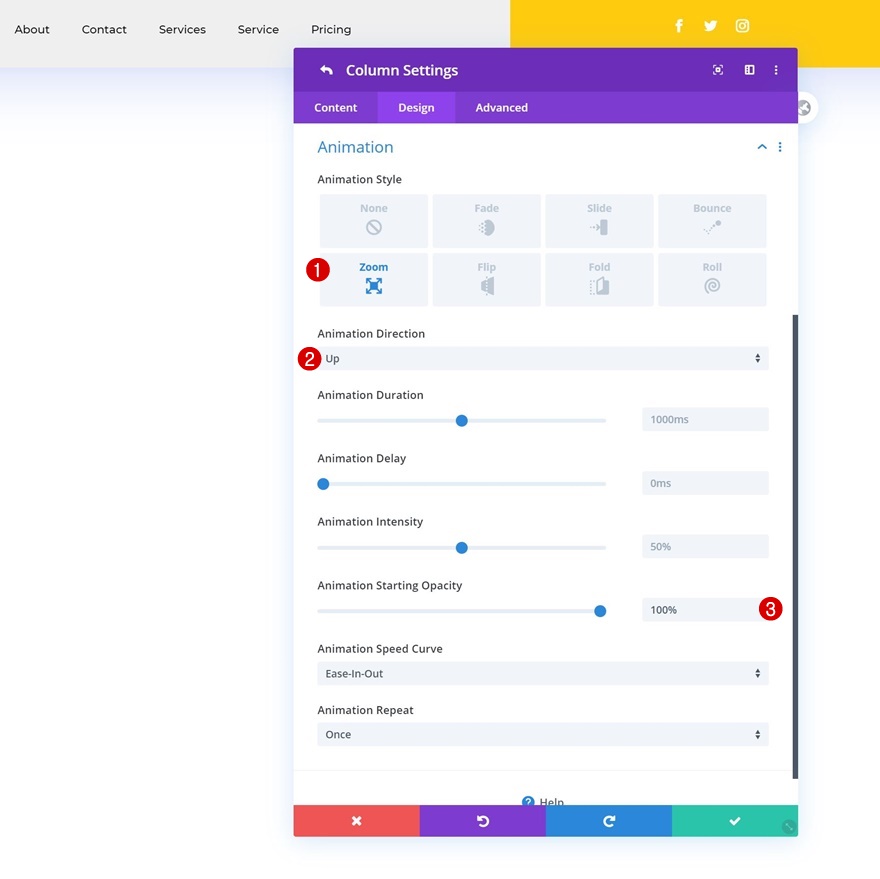Select the Zoom animation style
Viewport: 880px width, 879px height.
(374, 280)
